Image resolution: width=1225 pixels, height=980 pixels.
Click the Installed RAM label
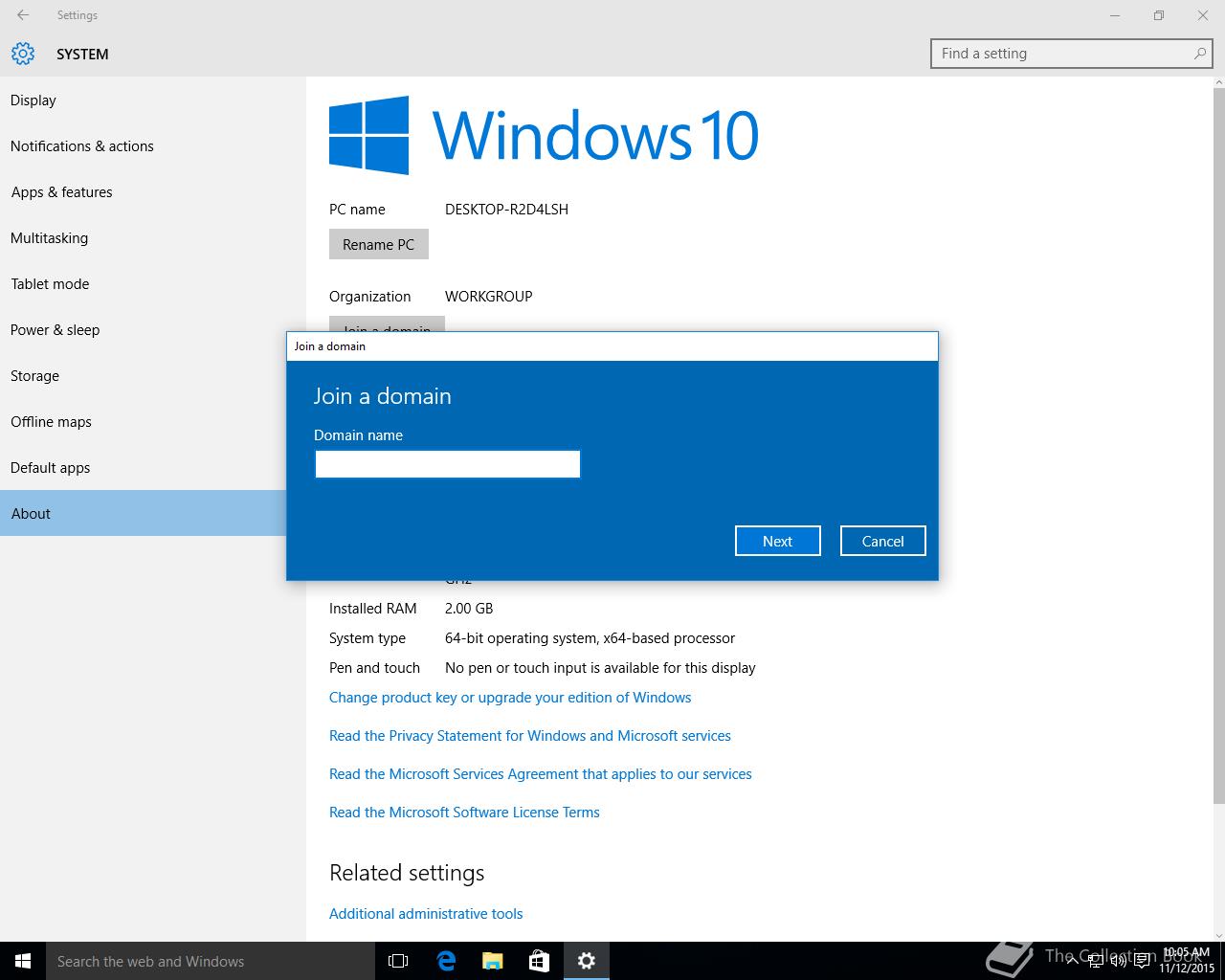click(373, 609)
